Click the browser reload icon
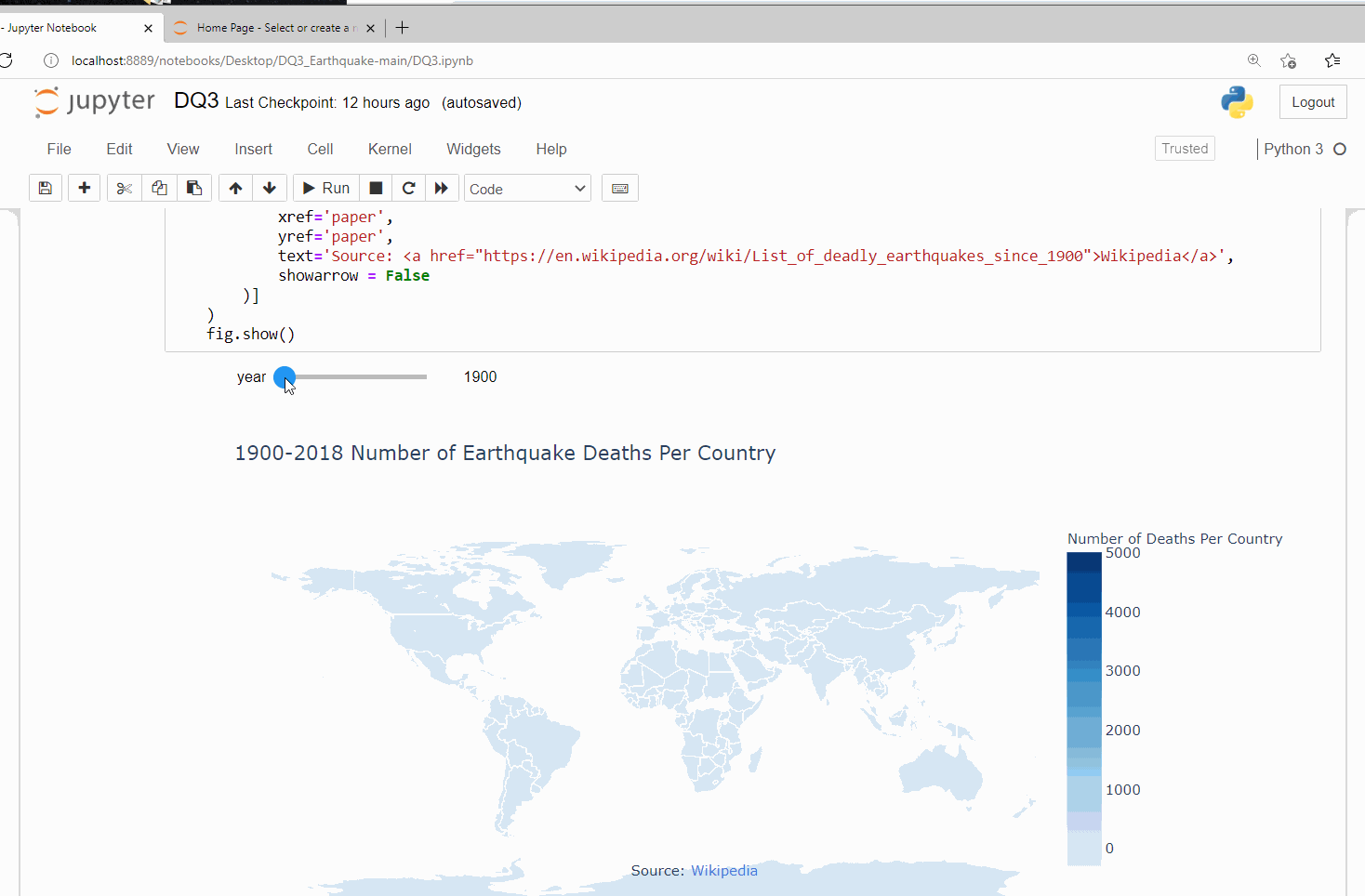Image resolution: width=1365 pixels, height=896 pixels. click(6, 60)
